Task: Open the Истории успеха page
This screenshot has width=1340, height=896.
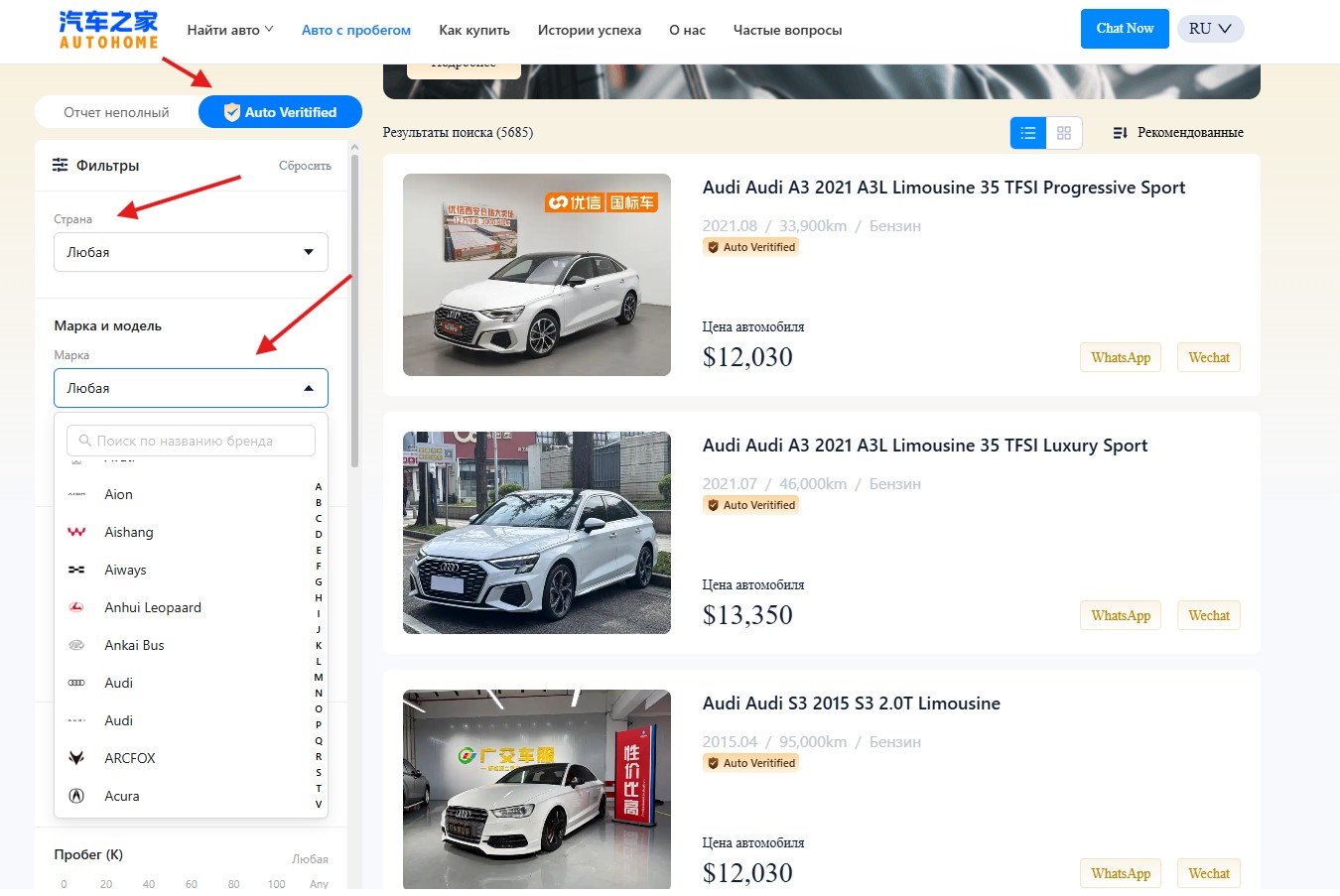Action: [x=590, y=30]
